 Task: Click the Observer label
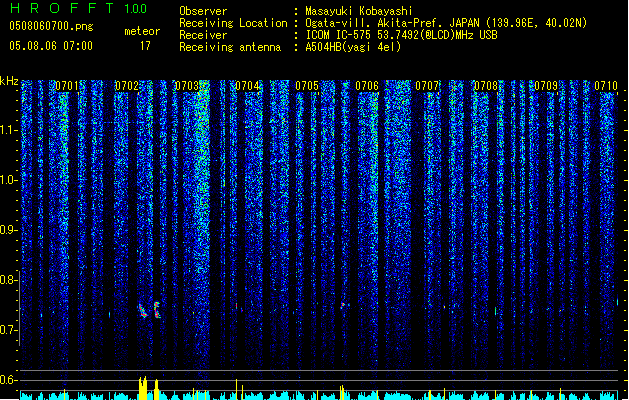(x=203, y=11)
